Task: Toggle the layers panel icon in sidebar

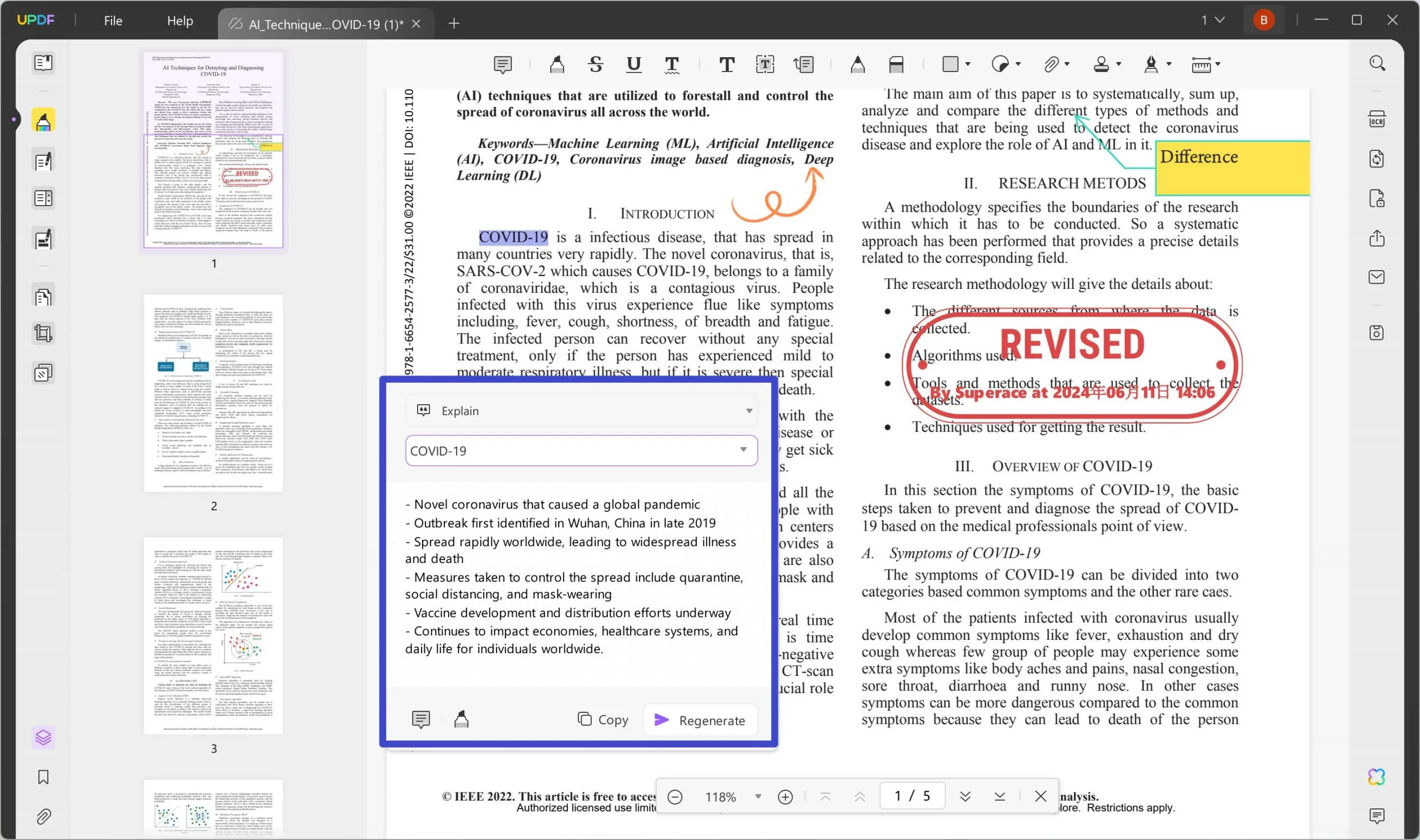Action: pos(42,737)
